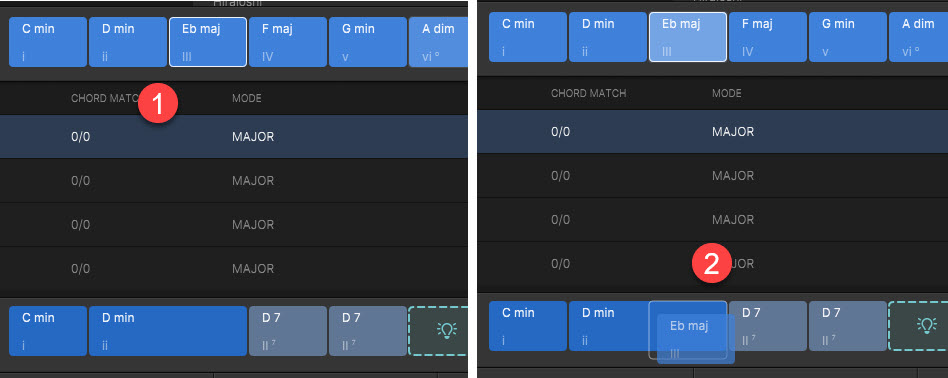Choose G min chord in left palette
Screen dimensions: 948x378
(x=368, y=42)
